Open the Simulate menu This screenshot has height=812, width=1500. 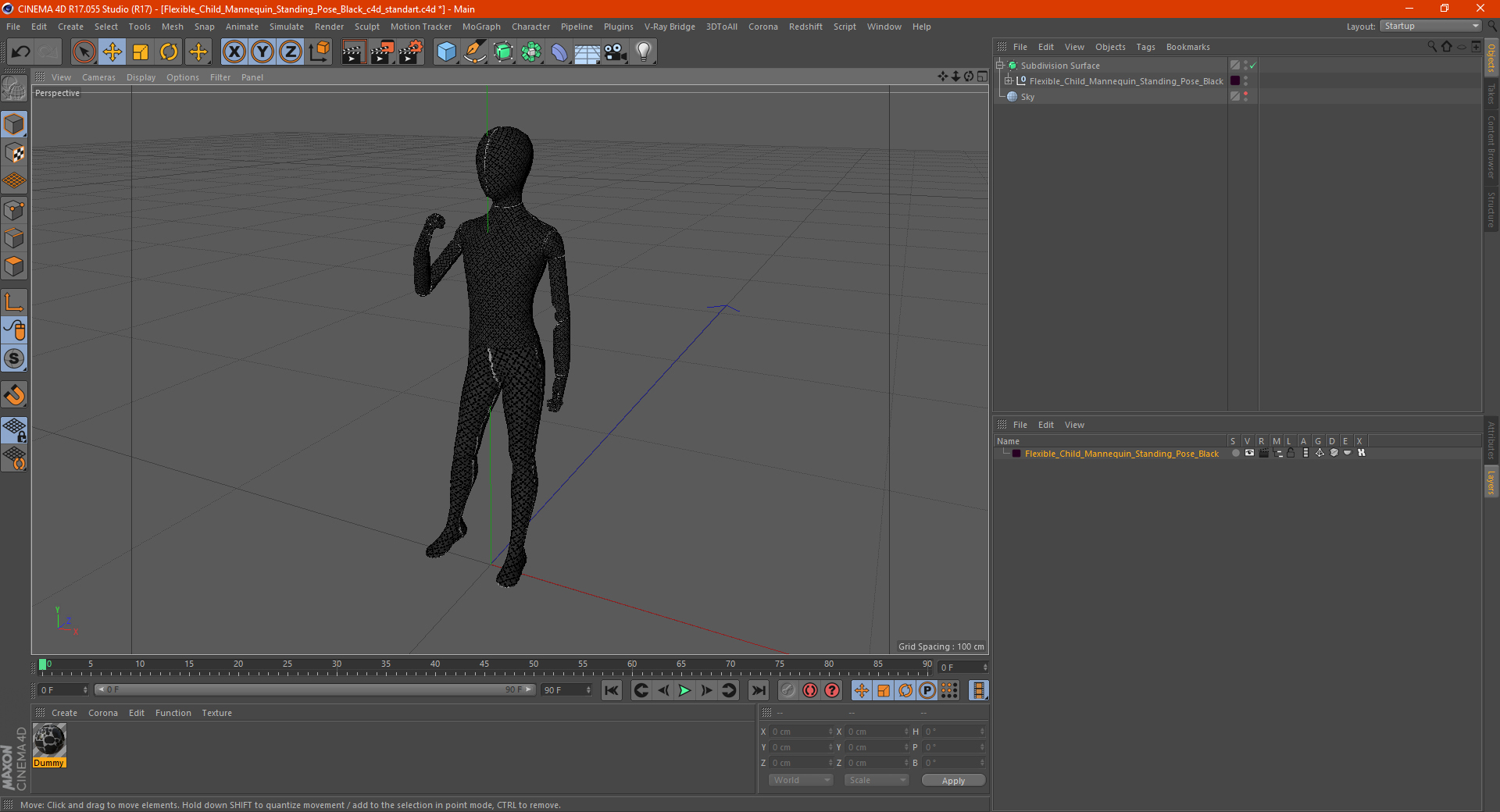pos(287,27)
